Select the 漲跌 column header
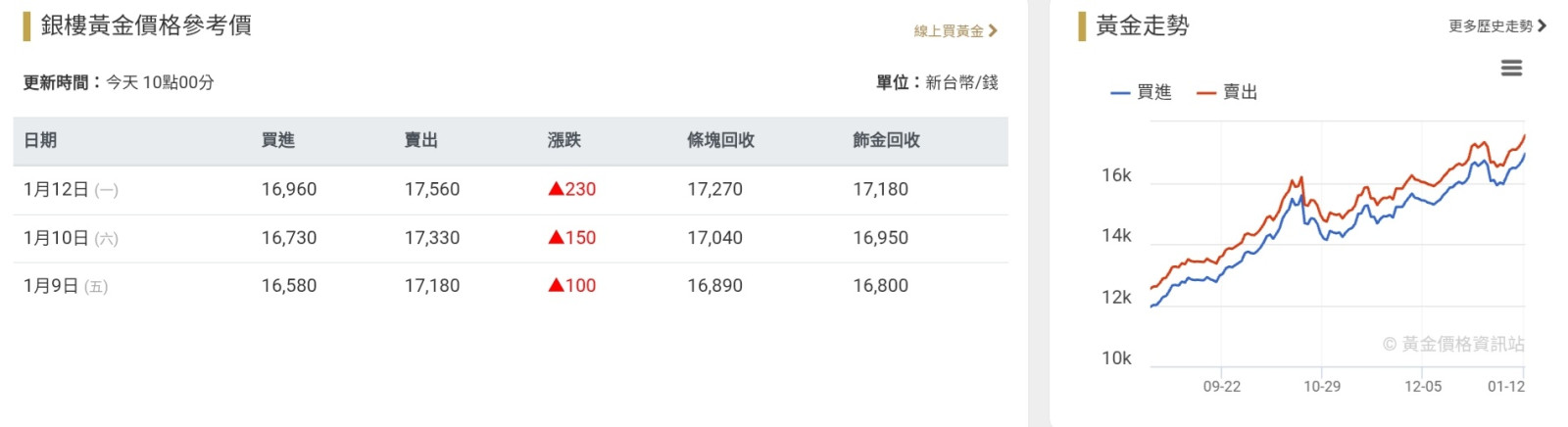 (563, 140)
